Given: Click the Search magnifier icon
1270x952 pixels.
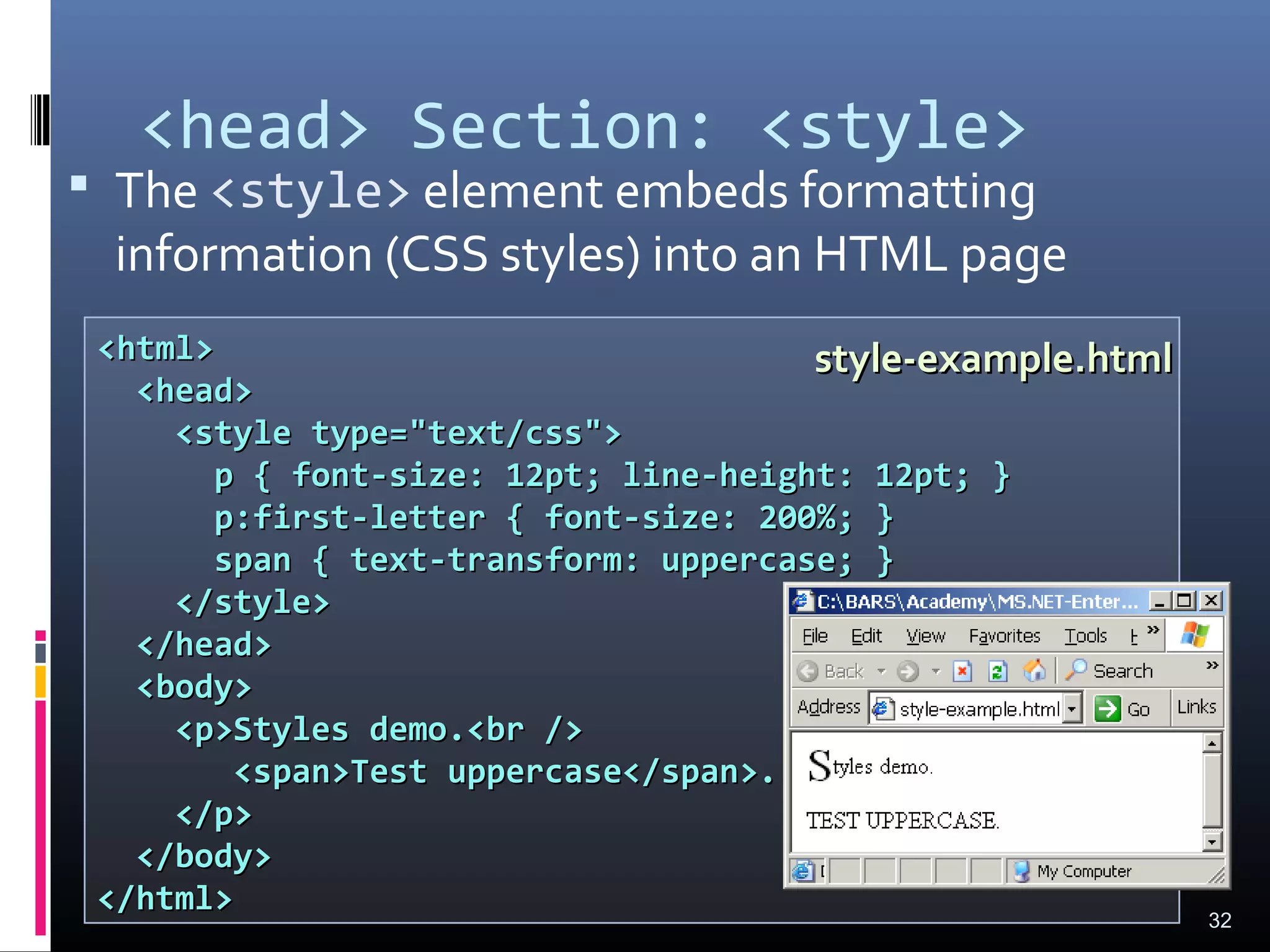Looking at the screenshot, I should tap(1077, 670).
